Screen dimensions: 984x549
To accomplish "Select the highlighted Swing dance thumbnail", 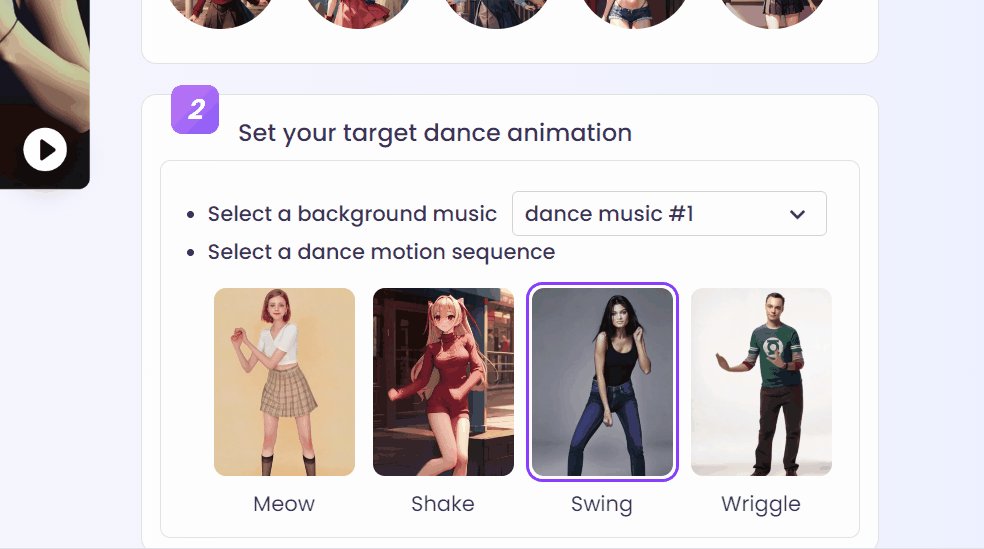I will [x=602, y=382].
